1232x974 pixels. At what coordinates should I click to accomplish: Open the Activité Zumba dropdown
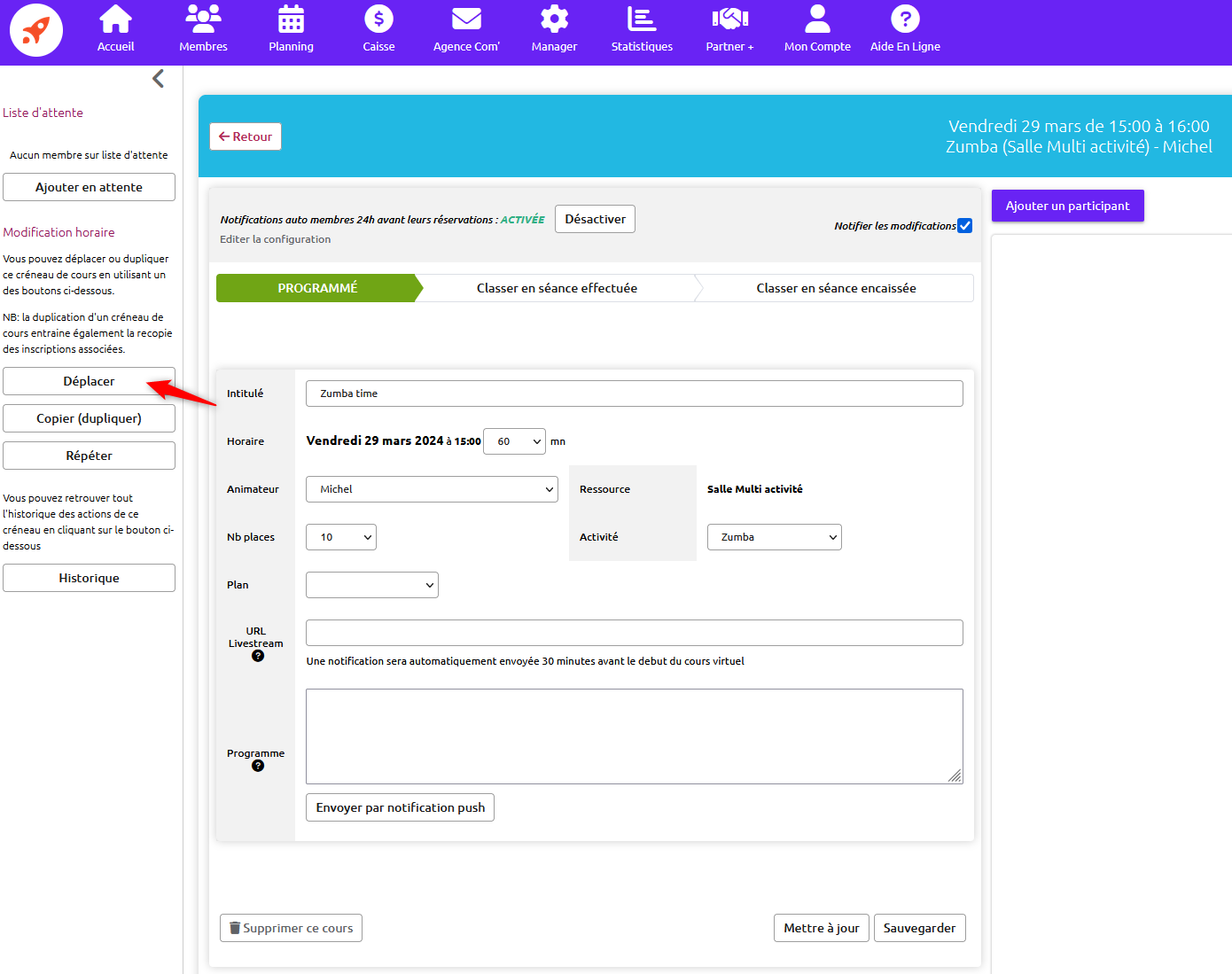pos(774,537)
